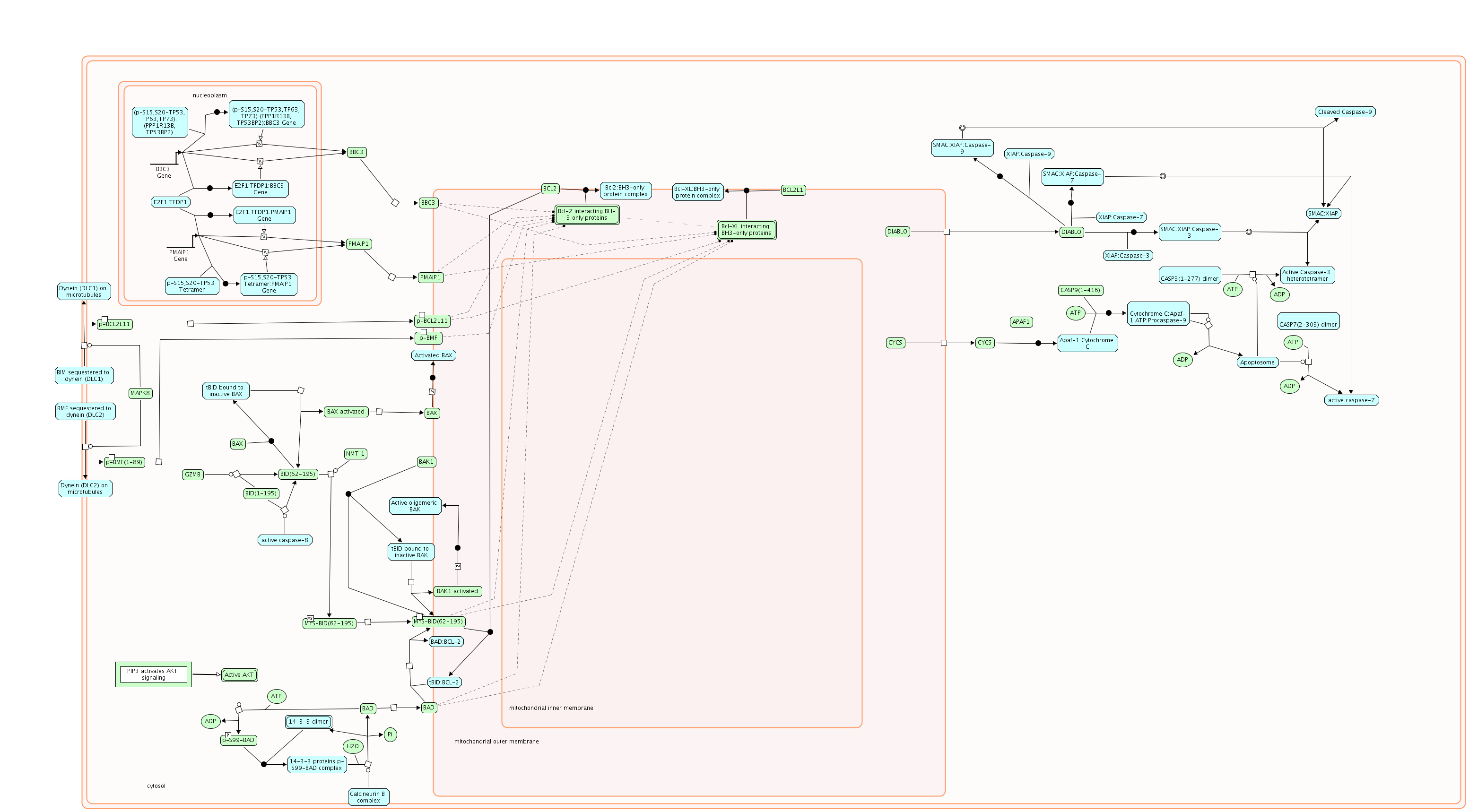
Task: Select the active caspase-8 node
Action: [285, 540]
